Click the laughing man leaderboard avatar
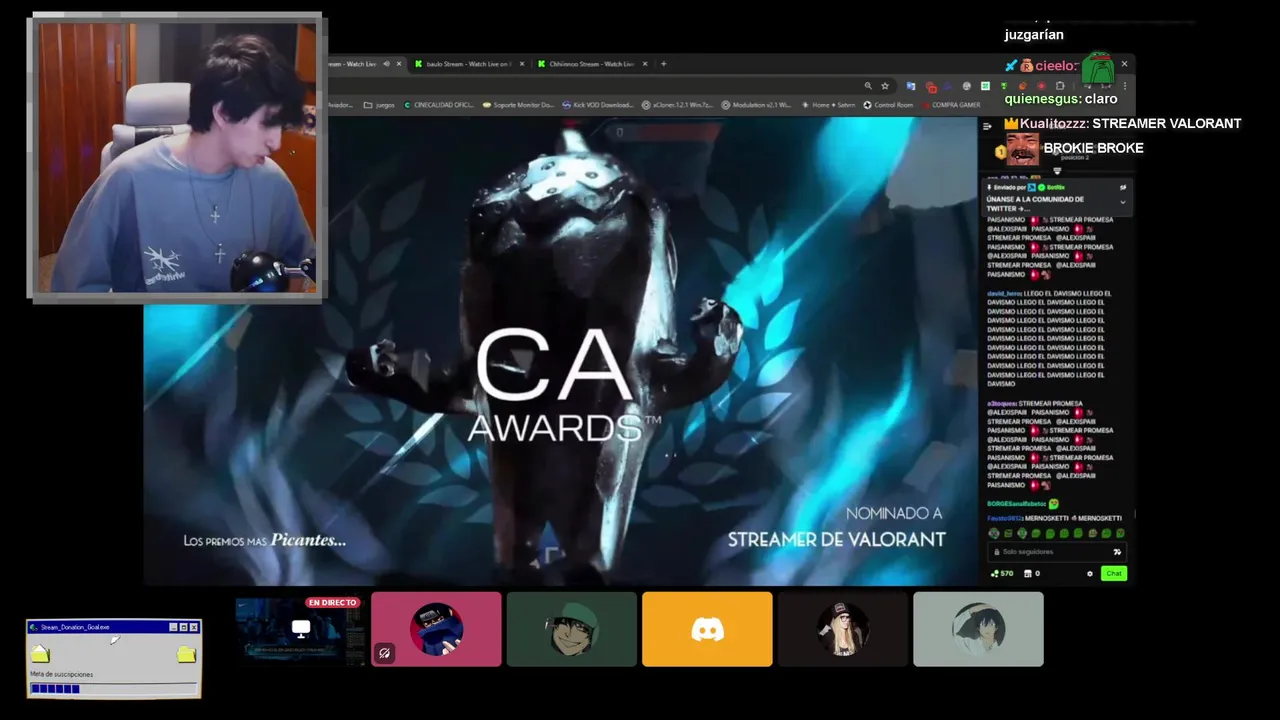1280x720 pixels. [1023, 150]
